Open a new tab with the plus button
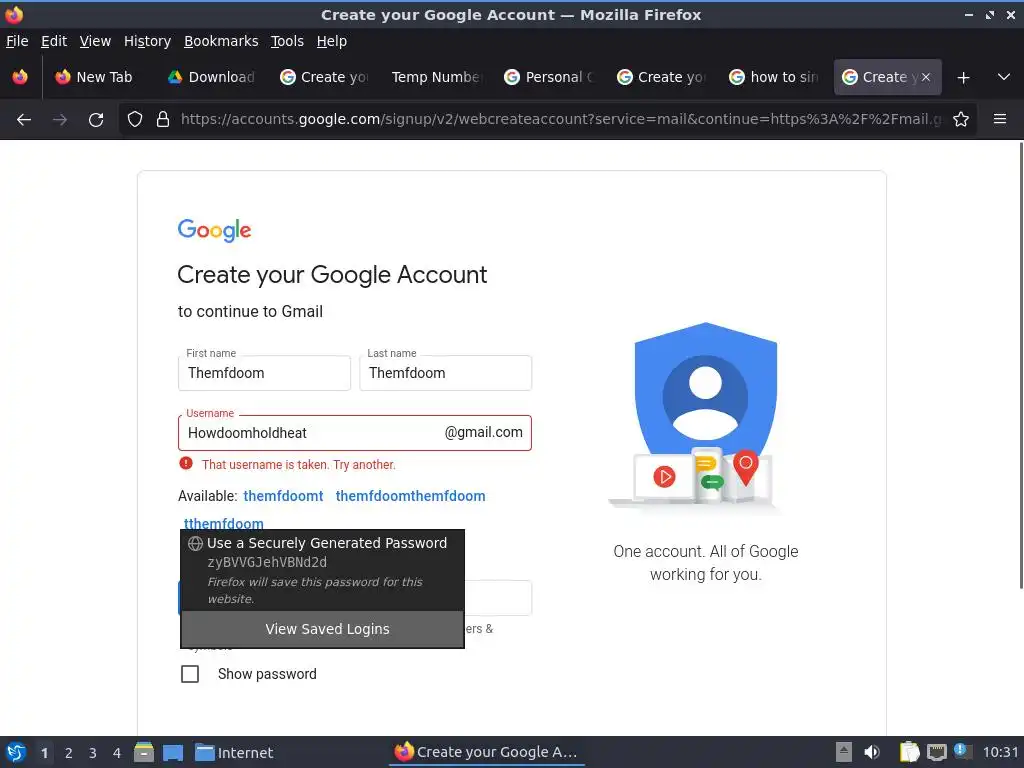 click(x=963, y=78)
